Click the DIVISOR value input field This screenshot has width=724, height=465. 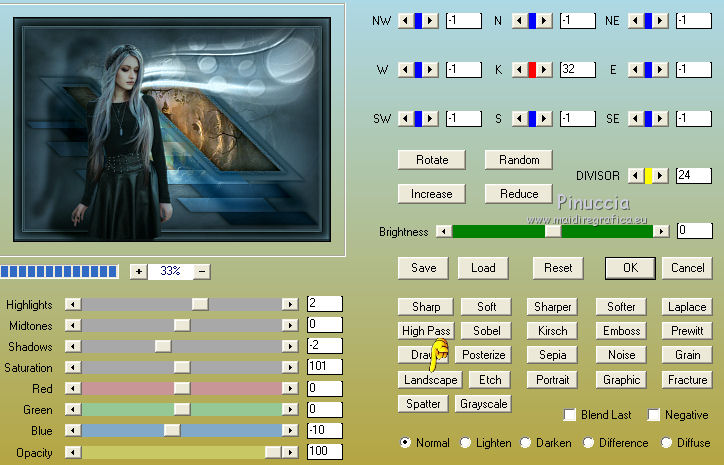694,175
